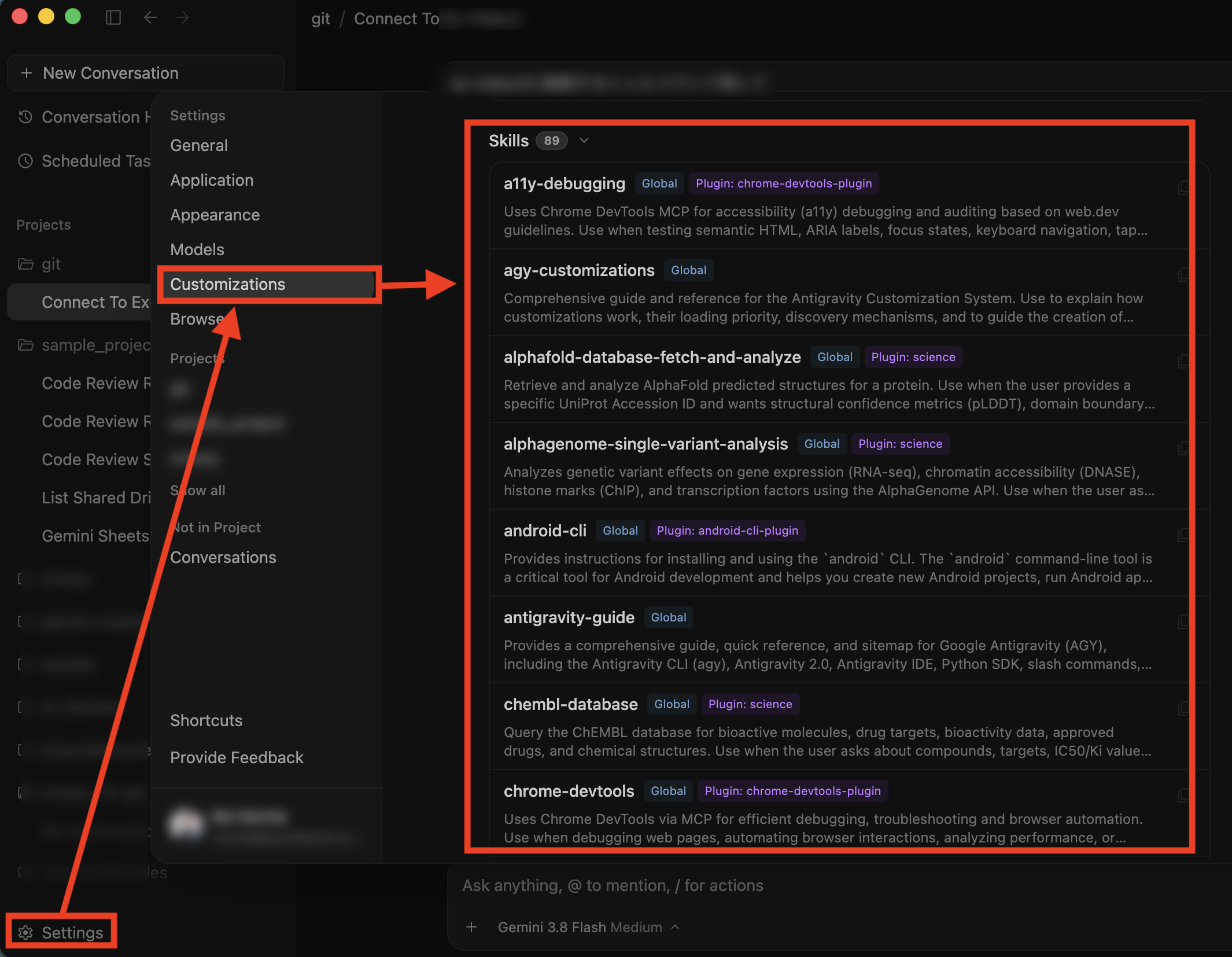Toggle the sidebar panel icon
The image size is (1232, 957).
coord(113,17)
